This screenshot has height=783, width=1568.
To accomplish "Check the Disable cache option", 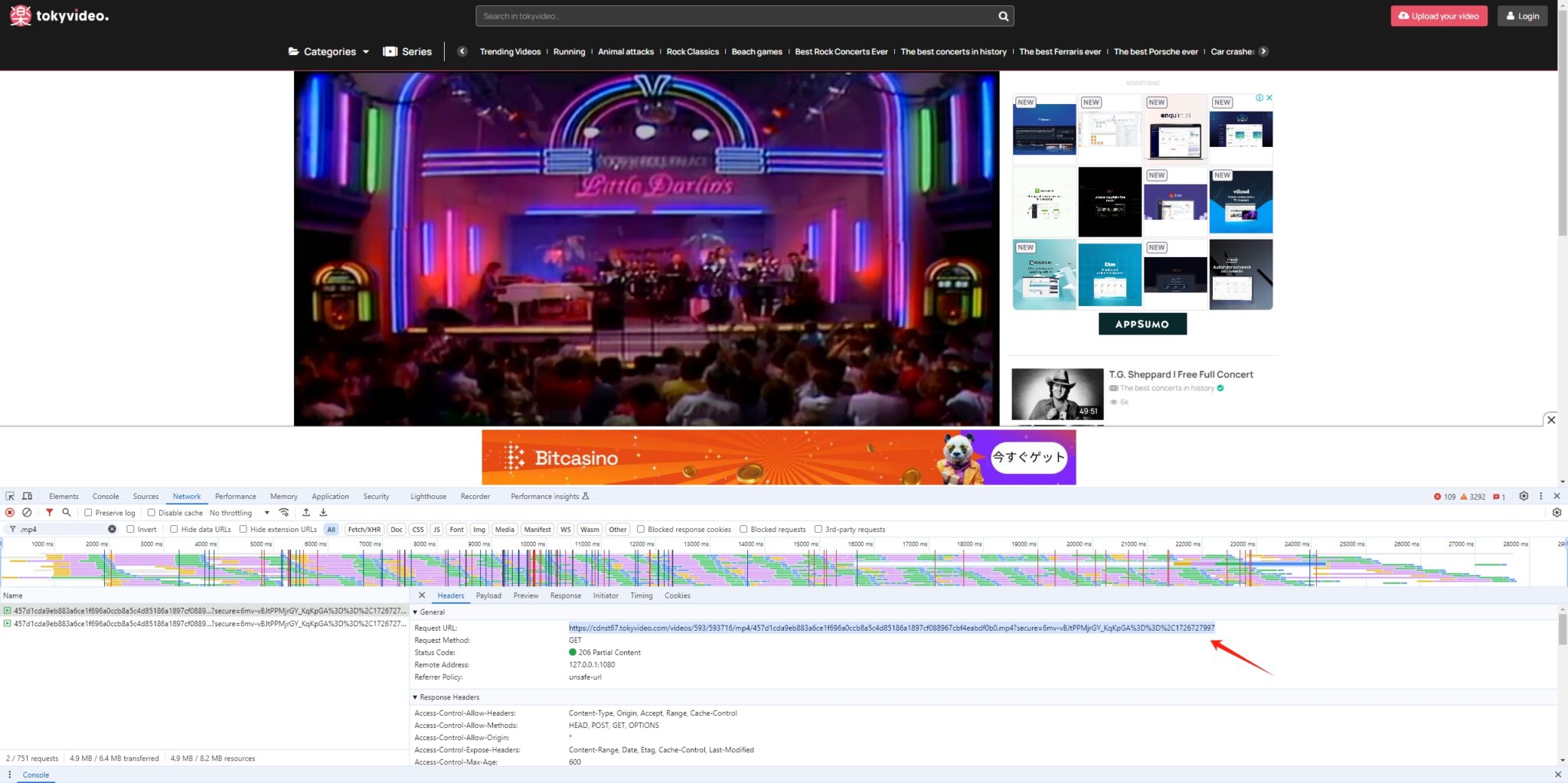I will (x=151, y=512).
